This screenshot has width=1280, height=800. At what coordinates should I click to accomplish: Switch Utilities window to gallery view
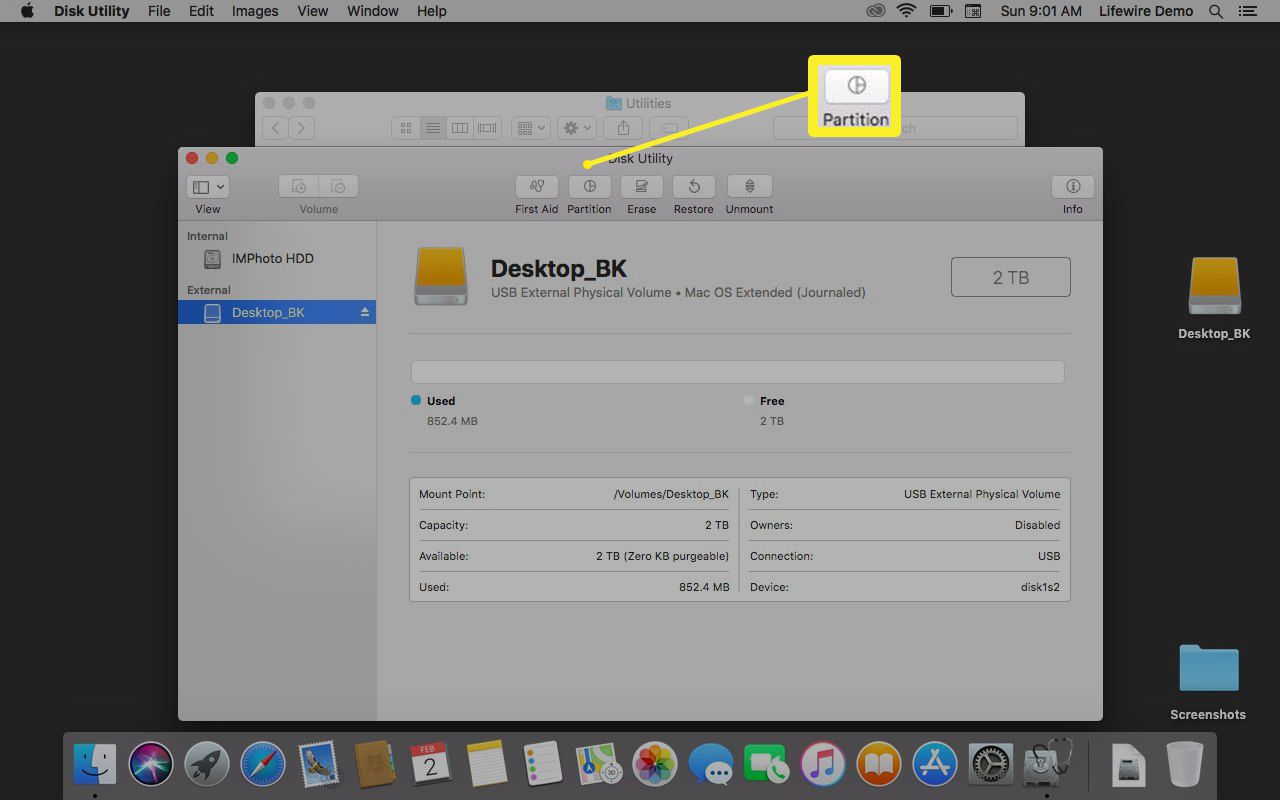487,128
